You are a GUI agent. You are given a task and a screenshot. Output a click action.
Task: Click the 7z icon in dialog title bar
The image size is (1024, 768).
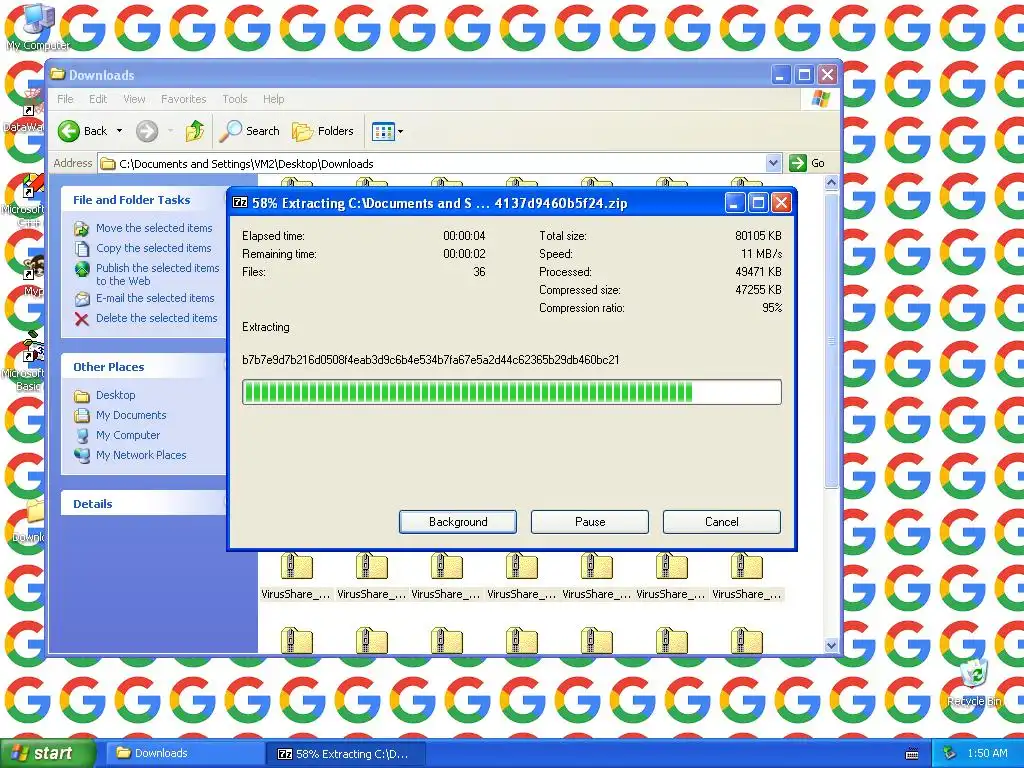click(x=240, y=202)
